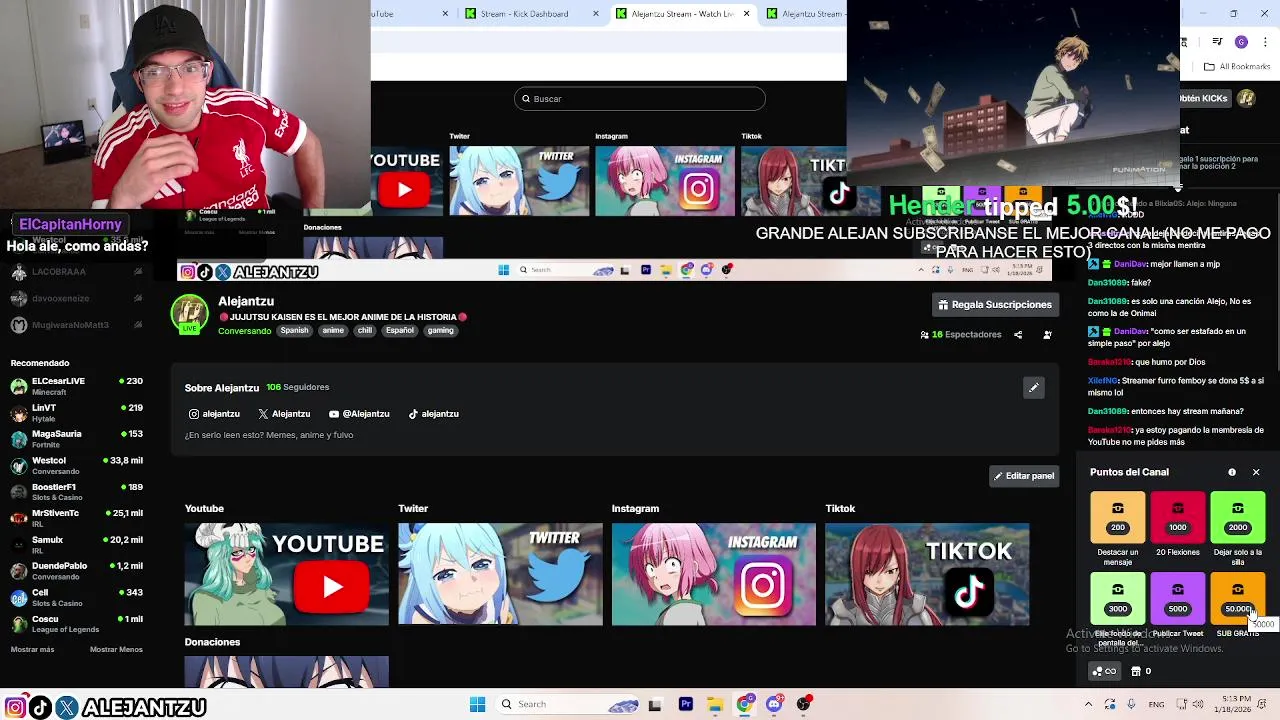Select the gaming tag
Screen dimensions: 1280x720
click(x=441, y=330)
